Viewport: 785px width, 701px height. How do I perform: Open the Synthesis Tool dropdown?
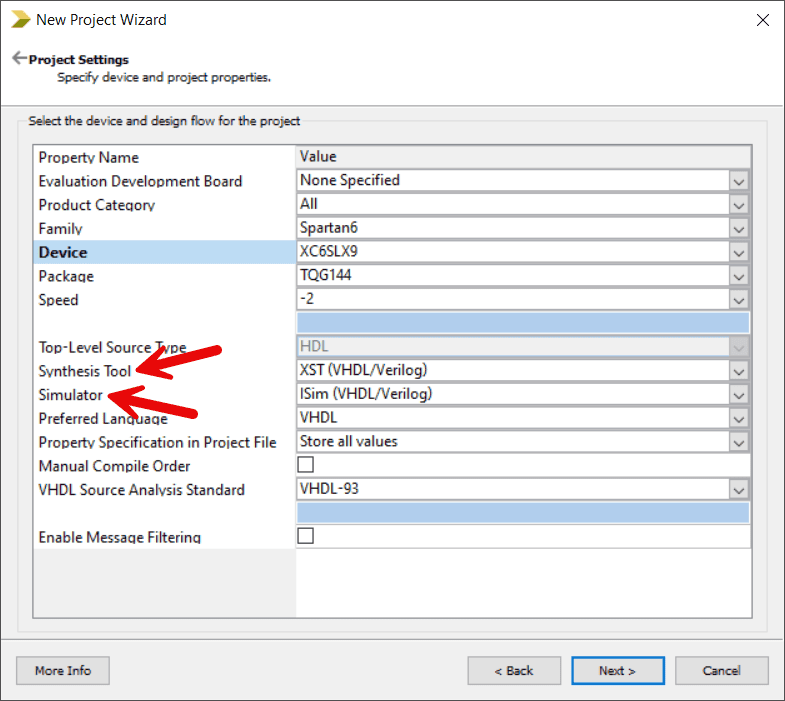[x=739, y=371]
